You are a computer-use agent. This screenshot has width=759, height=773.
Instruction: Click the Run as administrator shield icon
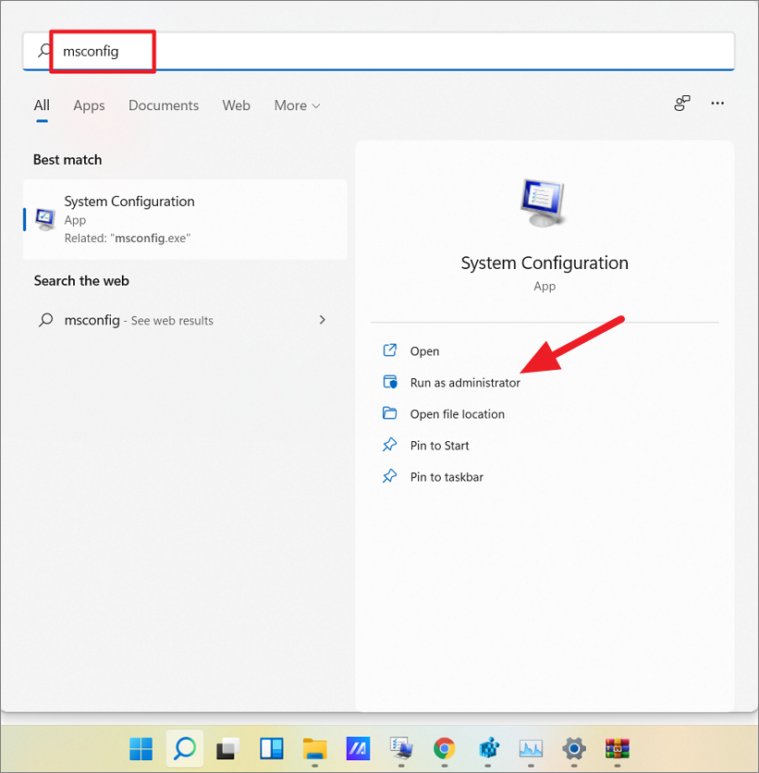[390, 382]
